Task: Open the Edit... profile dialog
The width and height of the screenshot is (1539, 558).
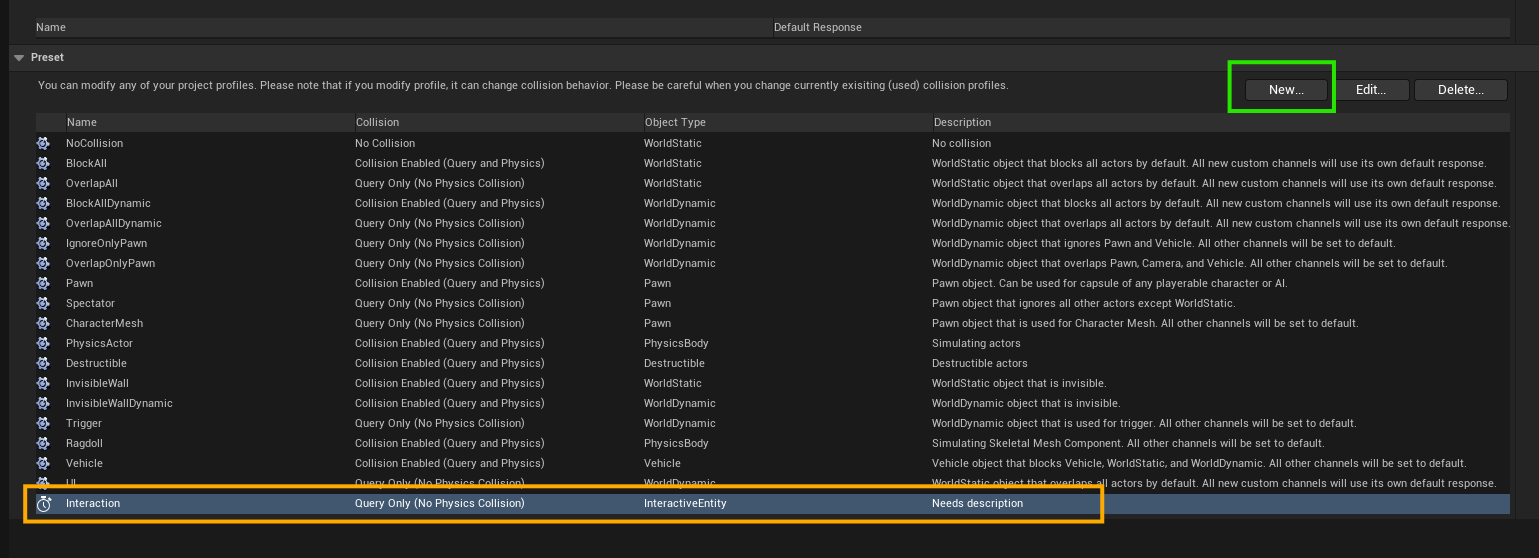Action: (1370, 90)
